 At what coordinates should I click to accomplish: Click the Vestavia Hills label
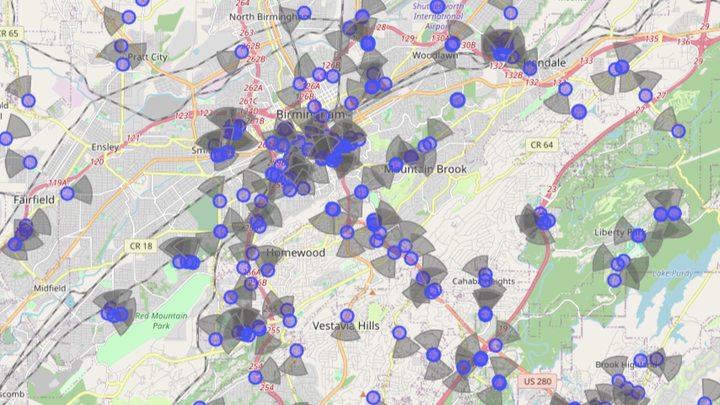click(x=346, y=326)
